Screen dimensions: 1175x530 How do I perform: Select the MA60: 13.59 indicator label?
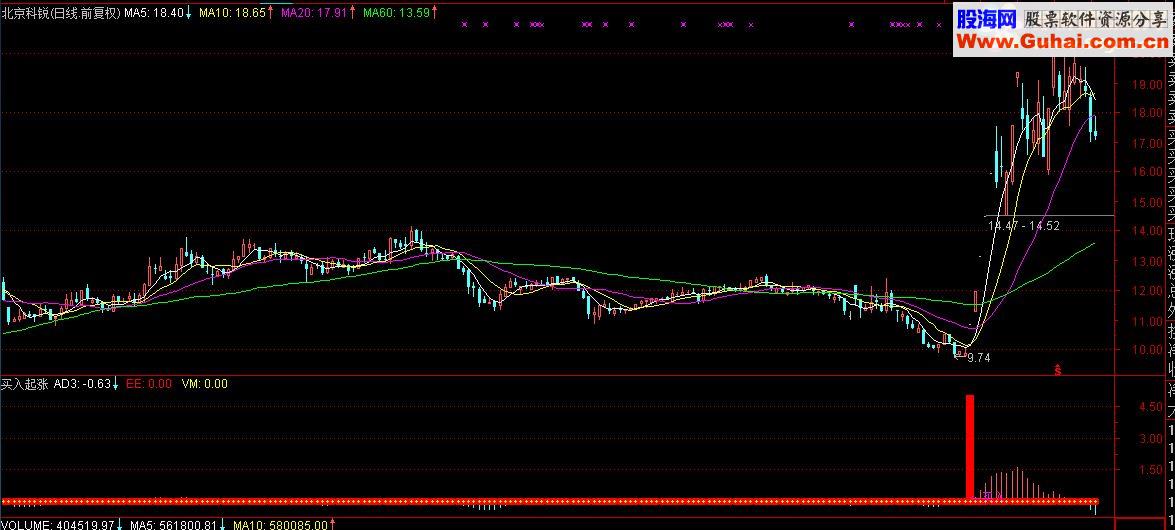[x=396, y=13]
